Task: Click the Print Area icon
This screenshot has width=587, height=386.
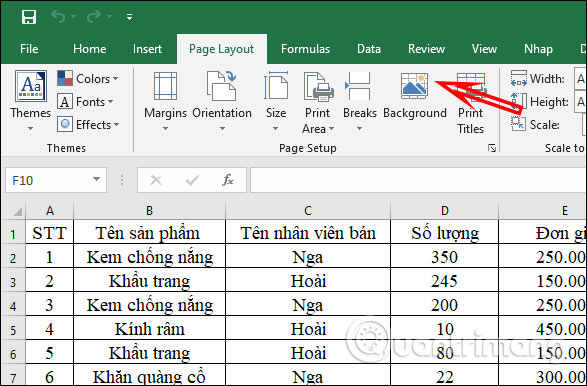Action: click(x=318, y=86)
